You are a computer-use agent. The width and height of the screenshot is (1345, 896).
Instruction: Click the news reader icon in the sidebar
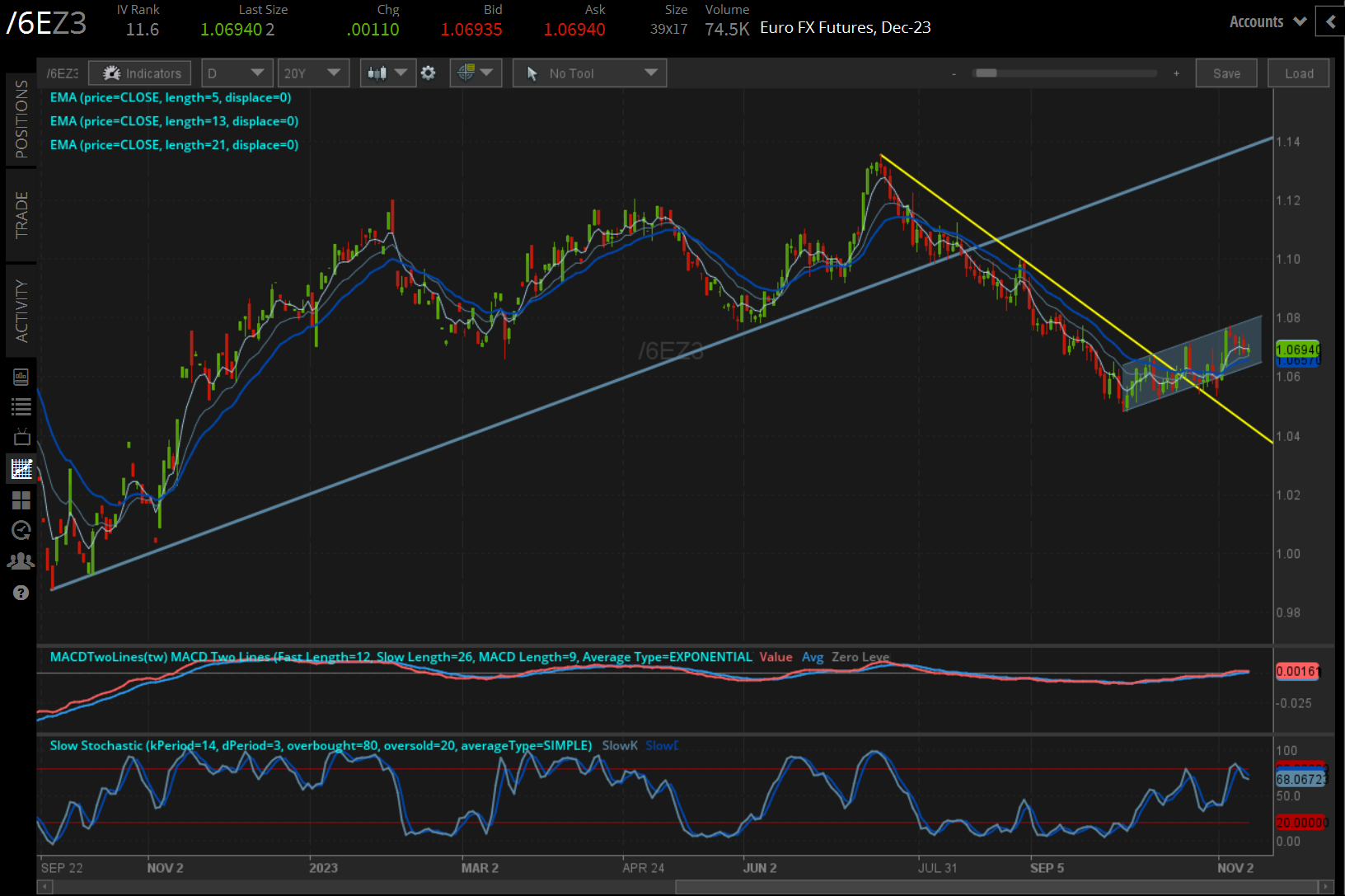click(x=21, y=378)
